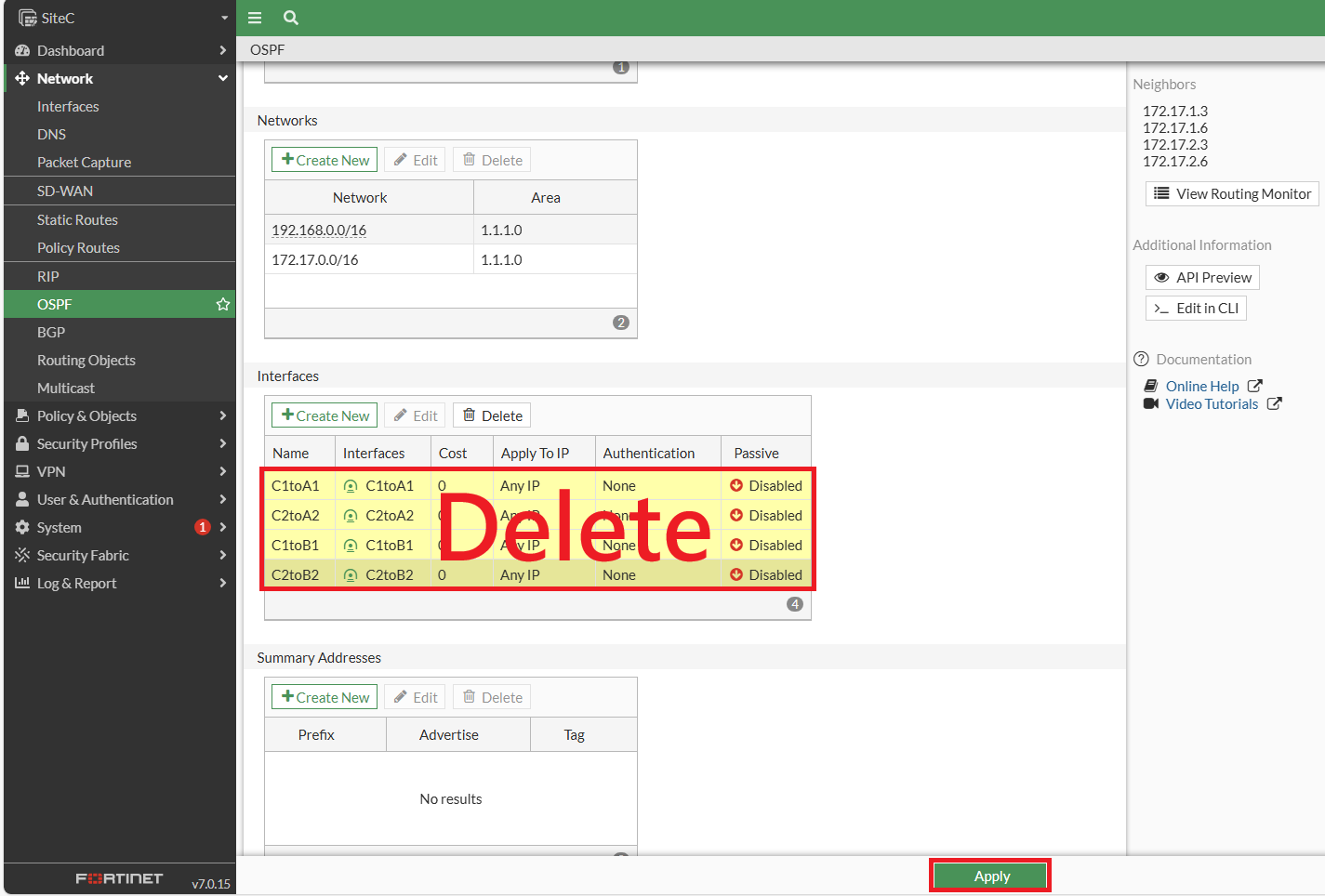Screen dimensions: 1325x896
Task: Click the Documentation question mark icon
Action: pos(1141,359)
